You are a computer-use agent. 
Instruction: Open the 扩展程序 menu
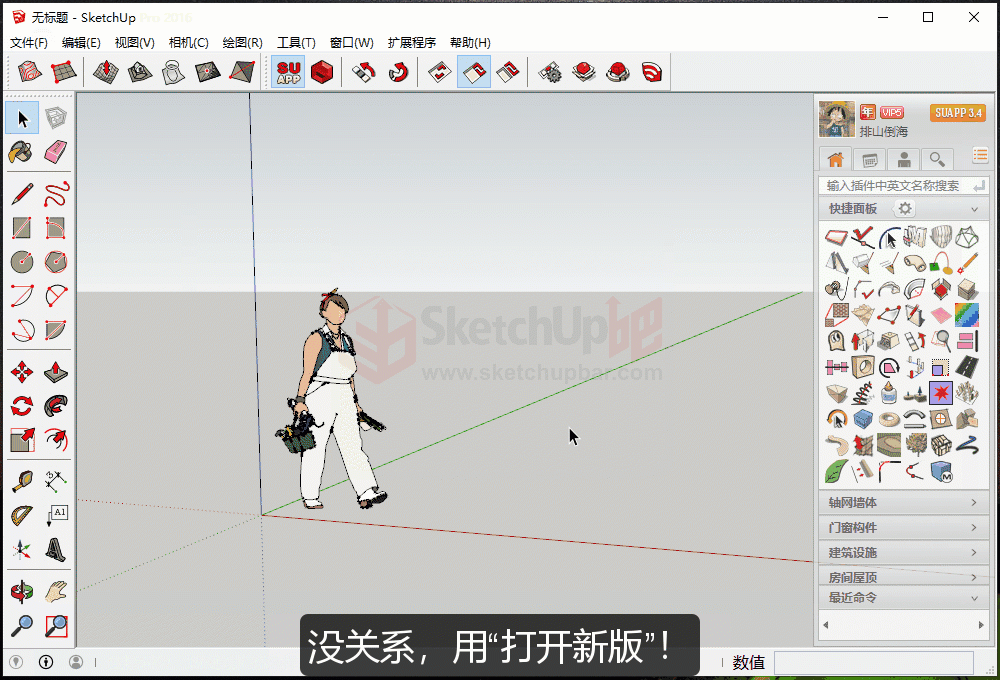(x=411, y=43)
